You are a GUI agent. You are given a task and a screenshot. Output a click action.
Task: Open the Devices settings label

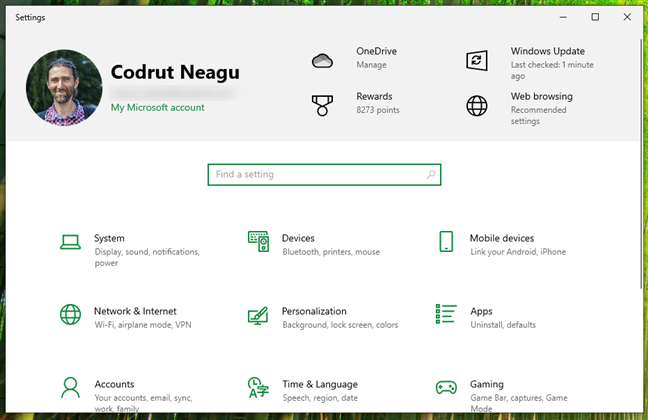click(x=298, y=238)
